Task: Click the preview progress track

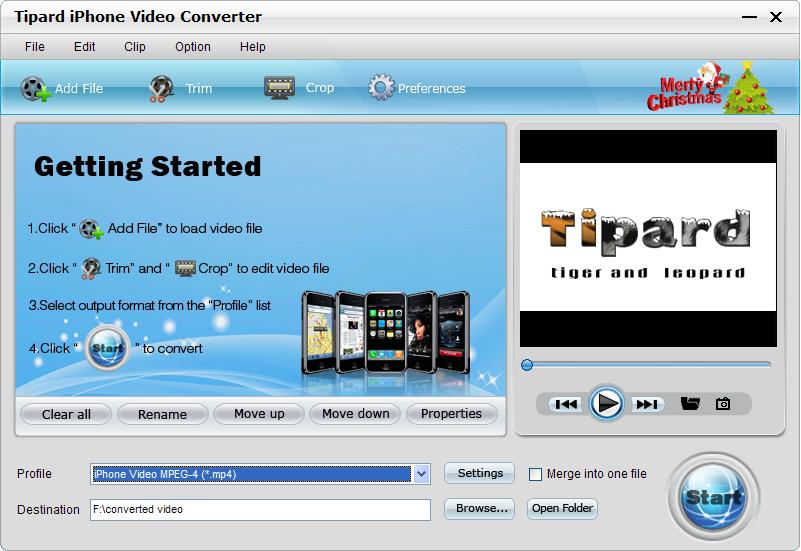Action: point(647,365)
